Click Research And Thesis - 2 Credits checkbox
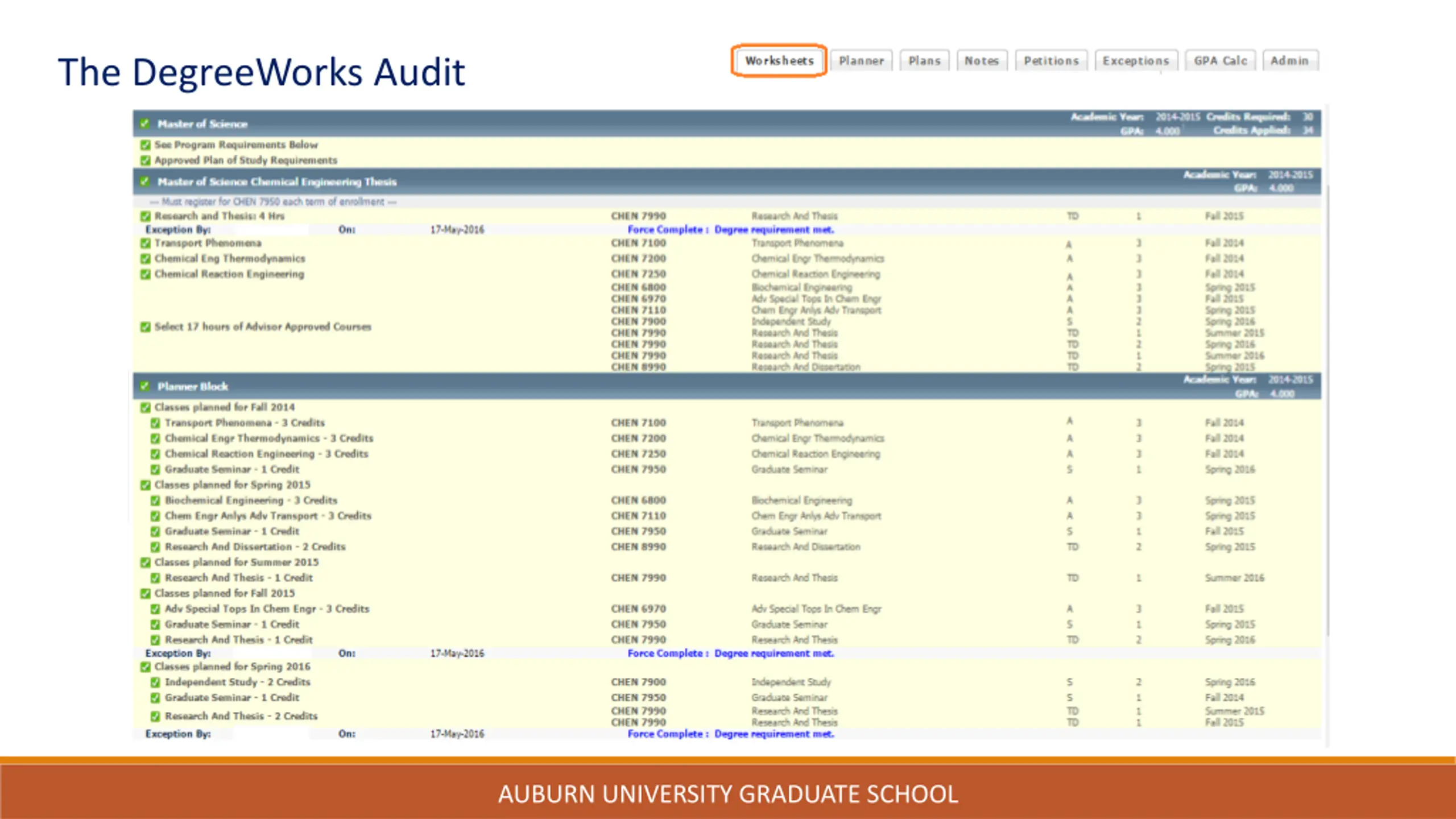This screenshot has height=819, width=1456. coord(155,716)
